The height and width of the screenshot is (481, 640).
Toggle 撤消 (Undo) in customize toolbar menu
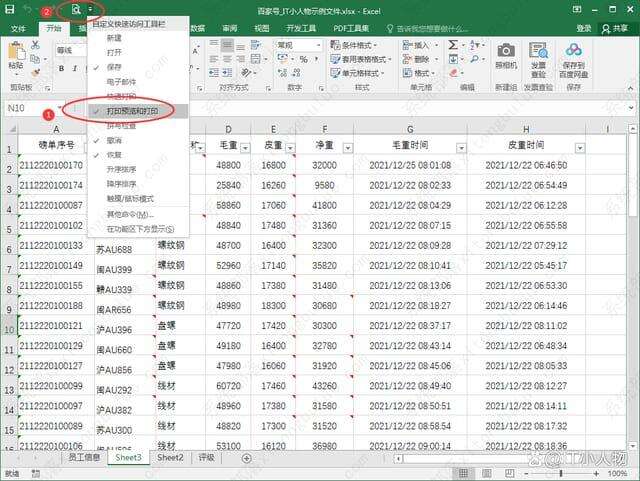pyautogui.click(x=138, y=140)
